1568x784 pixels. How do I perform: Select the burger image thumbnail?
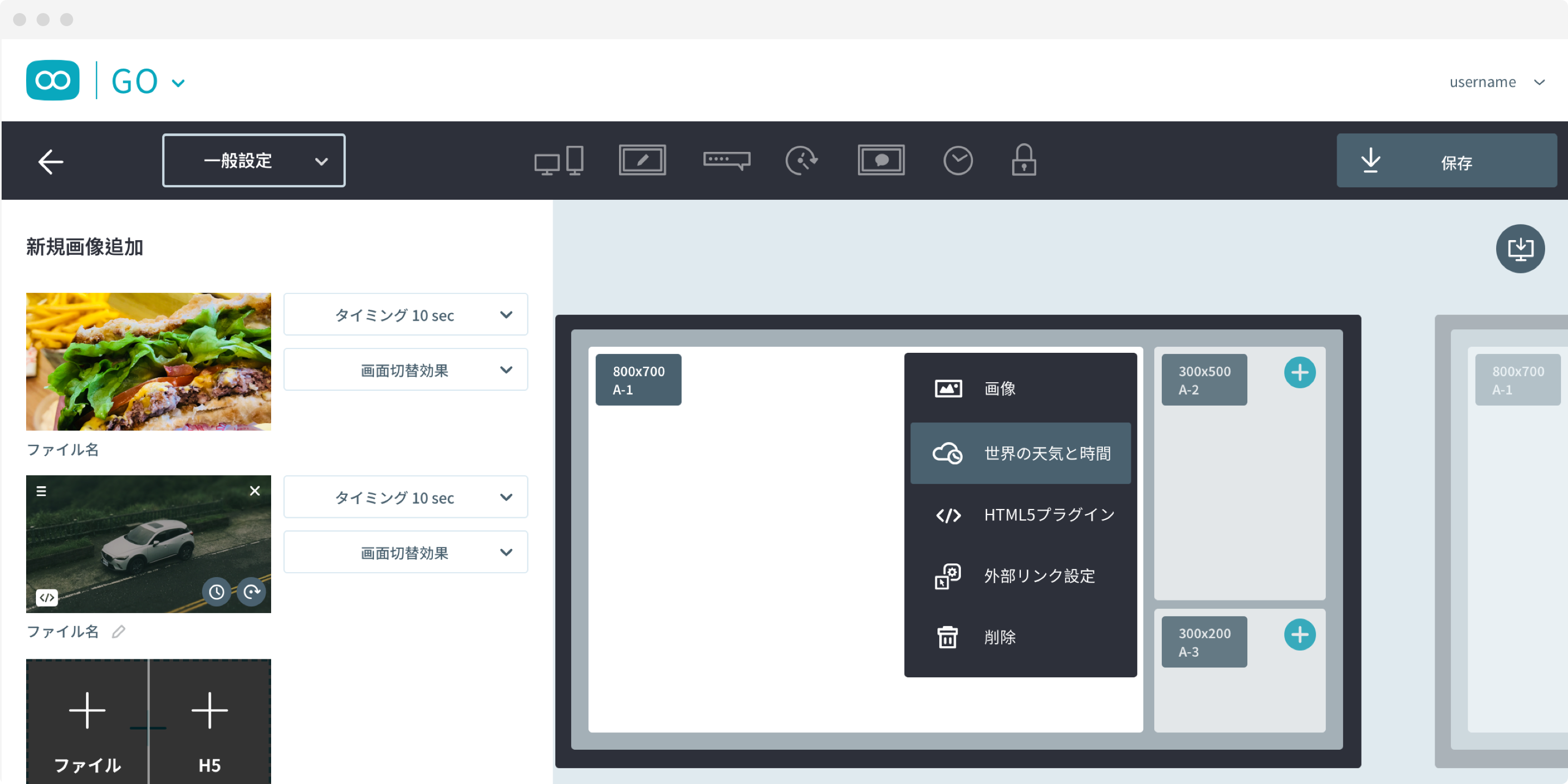(x=149, y=362)
